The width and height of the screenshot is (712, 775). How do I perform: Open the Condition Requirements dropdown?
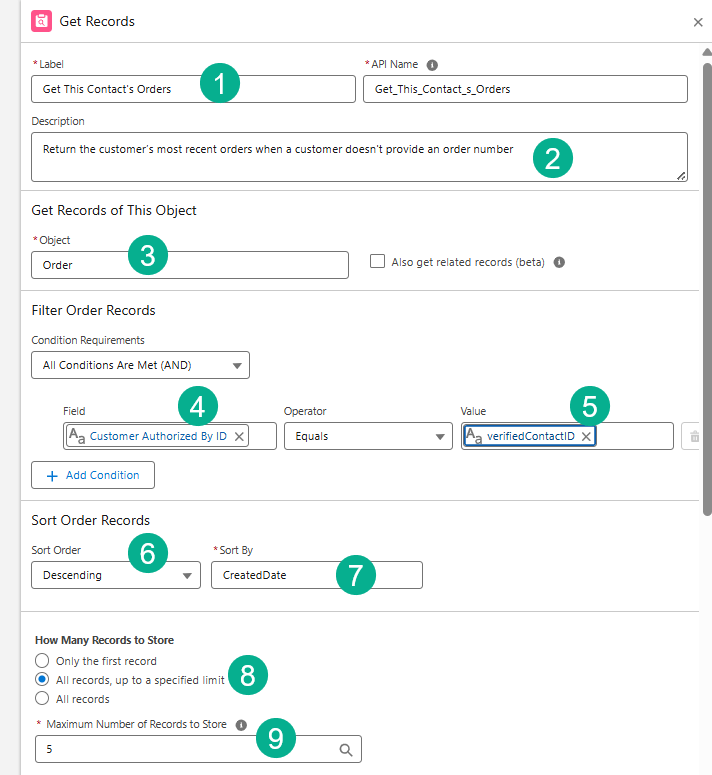140,366
